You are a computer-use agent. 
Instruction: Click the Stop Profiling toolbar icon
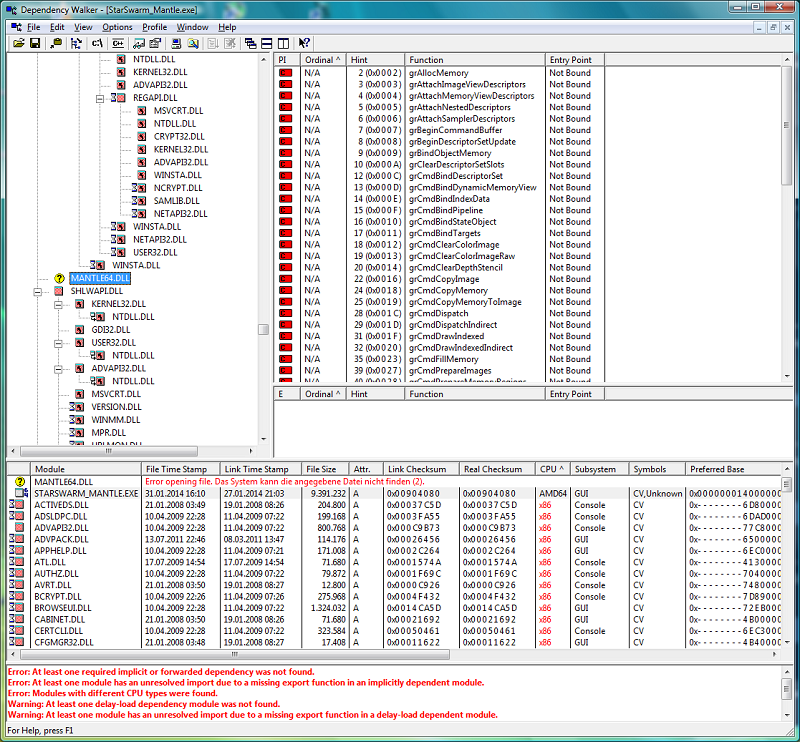click(230, 43)
